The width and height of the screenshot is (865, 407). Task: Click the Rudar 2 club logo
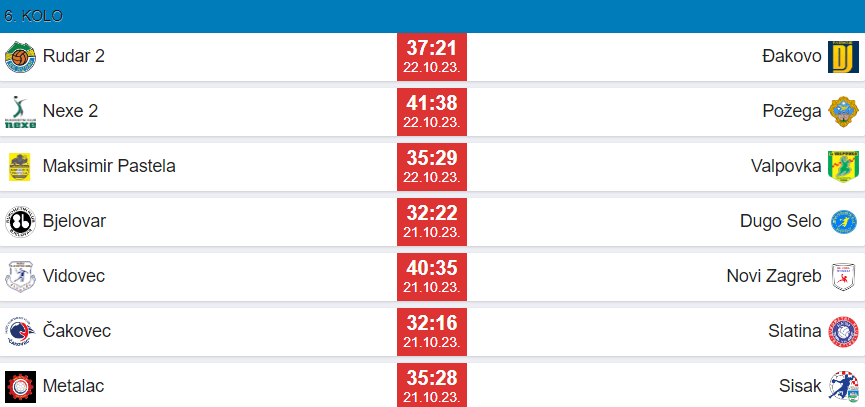coord(20,57)
